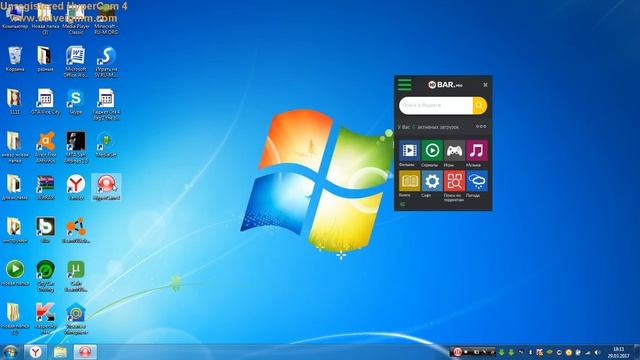Open the Музыка note tile
The image size is (640, 360).
pos(477,151)
